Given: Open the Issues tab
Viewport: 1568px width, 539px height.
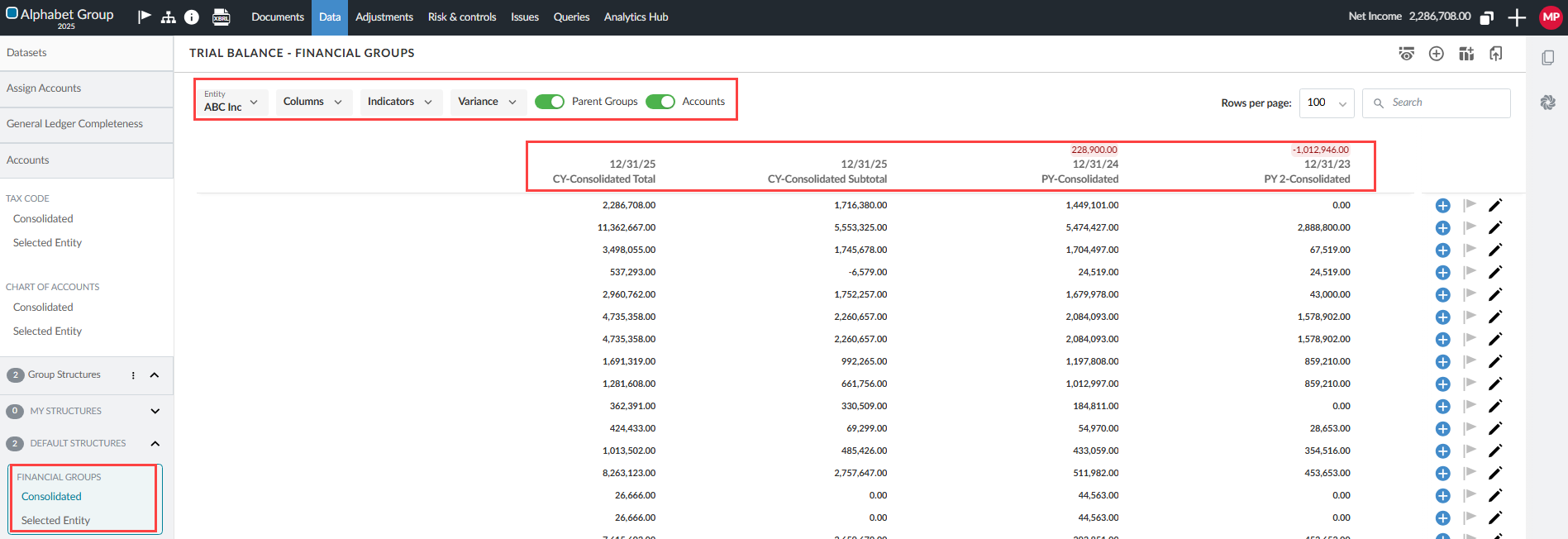Looking at the screenshot, I should 525,17.
